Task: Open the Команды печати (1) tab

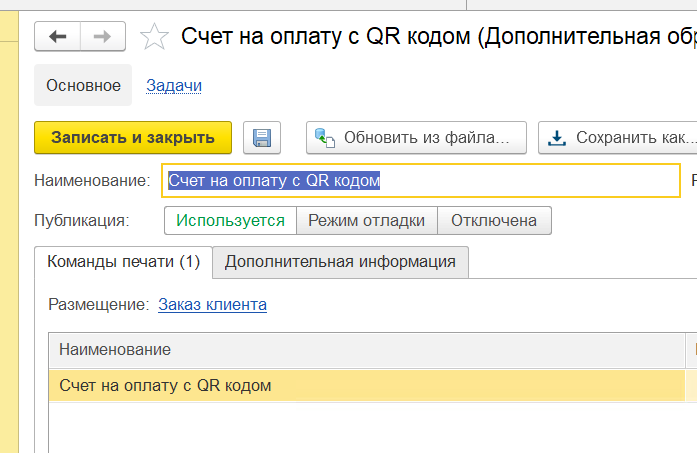Action: coord(124,262)
